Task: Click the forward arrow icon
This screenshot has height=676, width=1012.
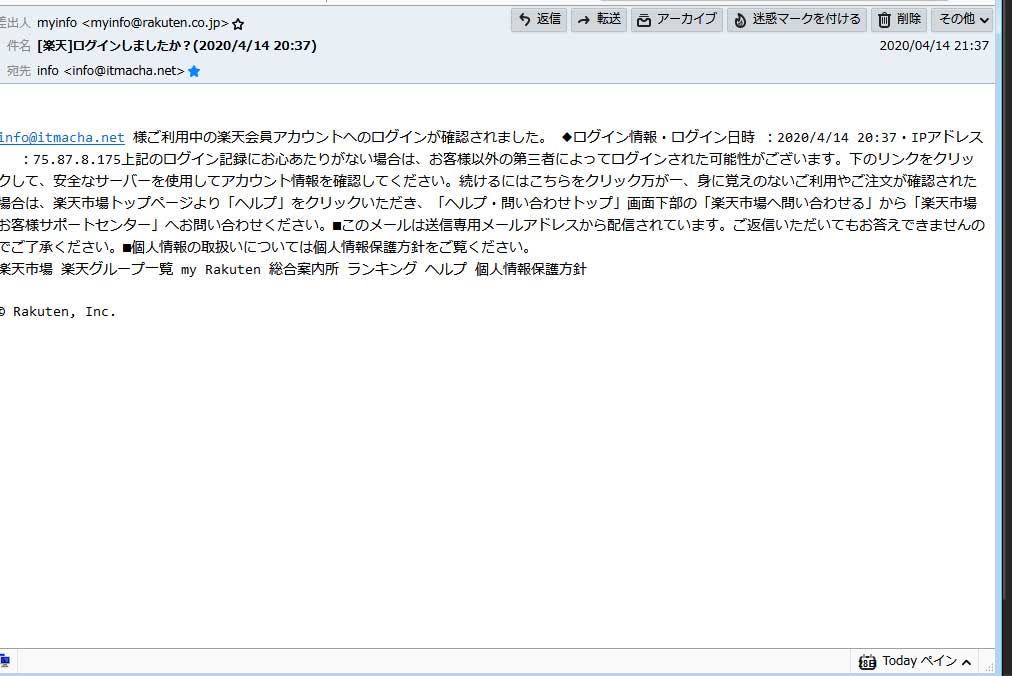Action: point(584,20)
